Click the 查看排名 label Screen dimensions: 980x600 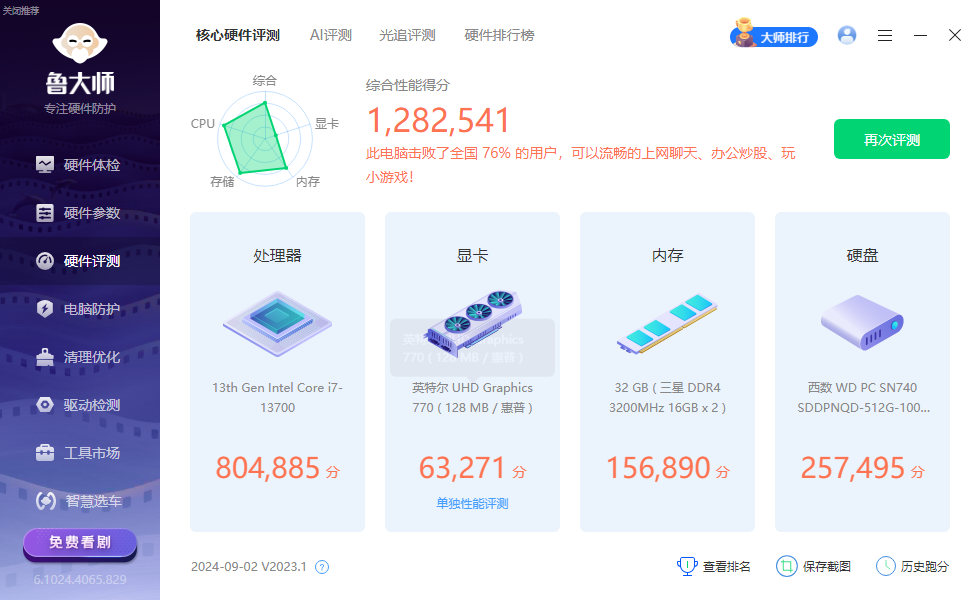(726, 567)
